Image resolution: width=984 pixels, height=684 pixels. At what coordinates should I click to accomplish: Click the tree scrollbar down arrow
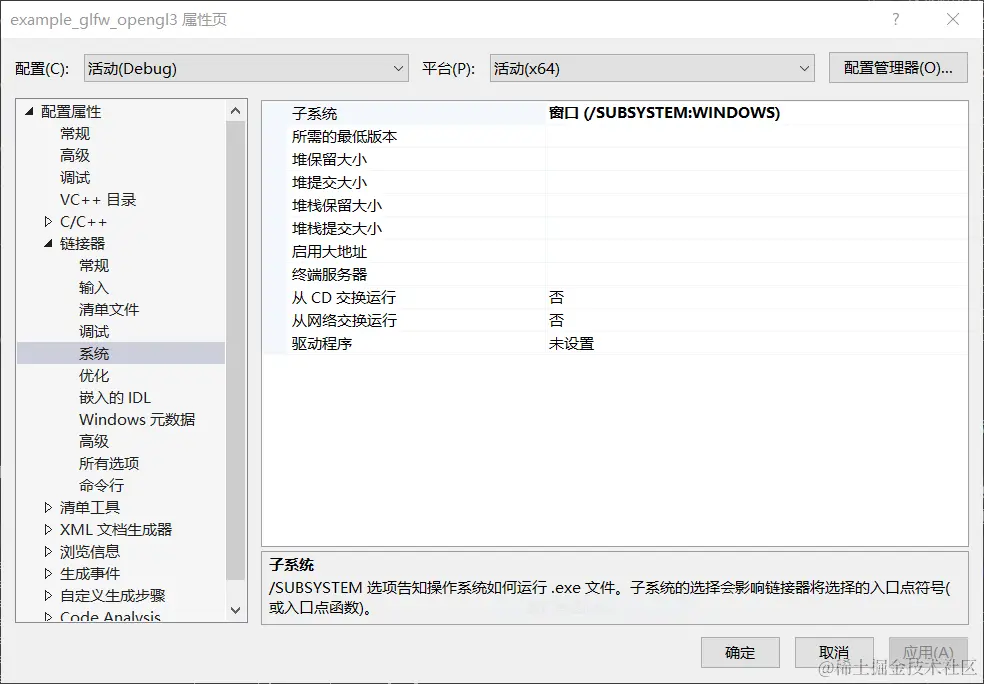(235, 609)
